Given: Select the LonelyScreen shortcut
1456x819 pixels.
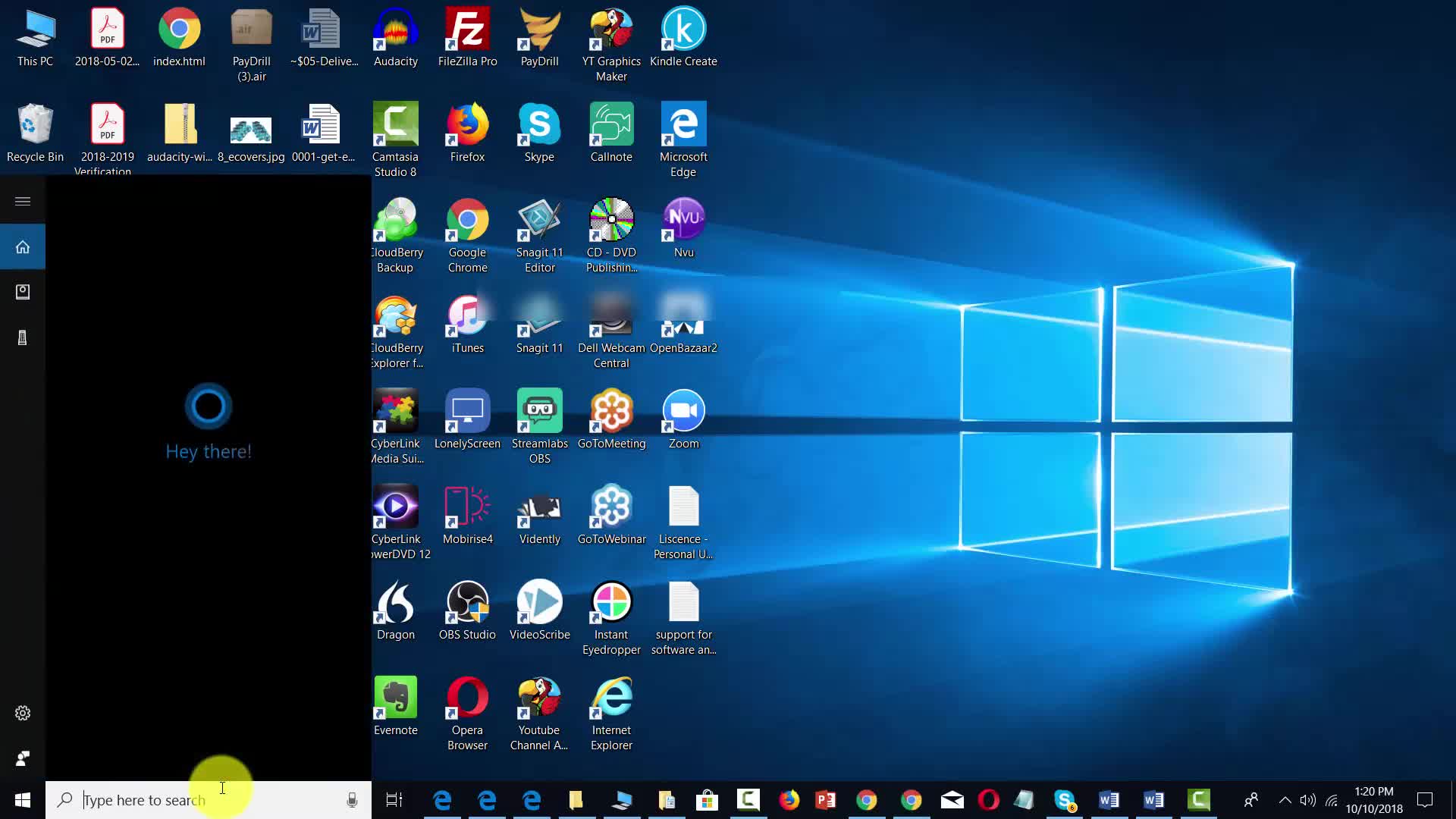Looking at the screenshot, I should [x=467, y=419].
